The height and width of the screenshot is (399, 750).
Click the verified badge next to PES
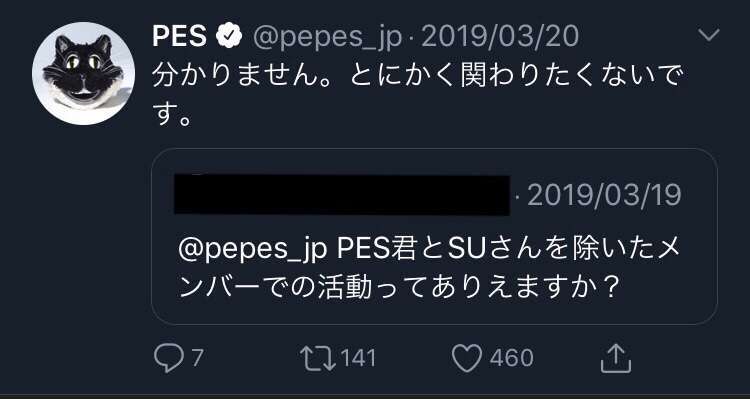[x=229, y=36]
